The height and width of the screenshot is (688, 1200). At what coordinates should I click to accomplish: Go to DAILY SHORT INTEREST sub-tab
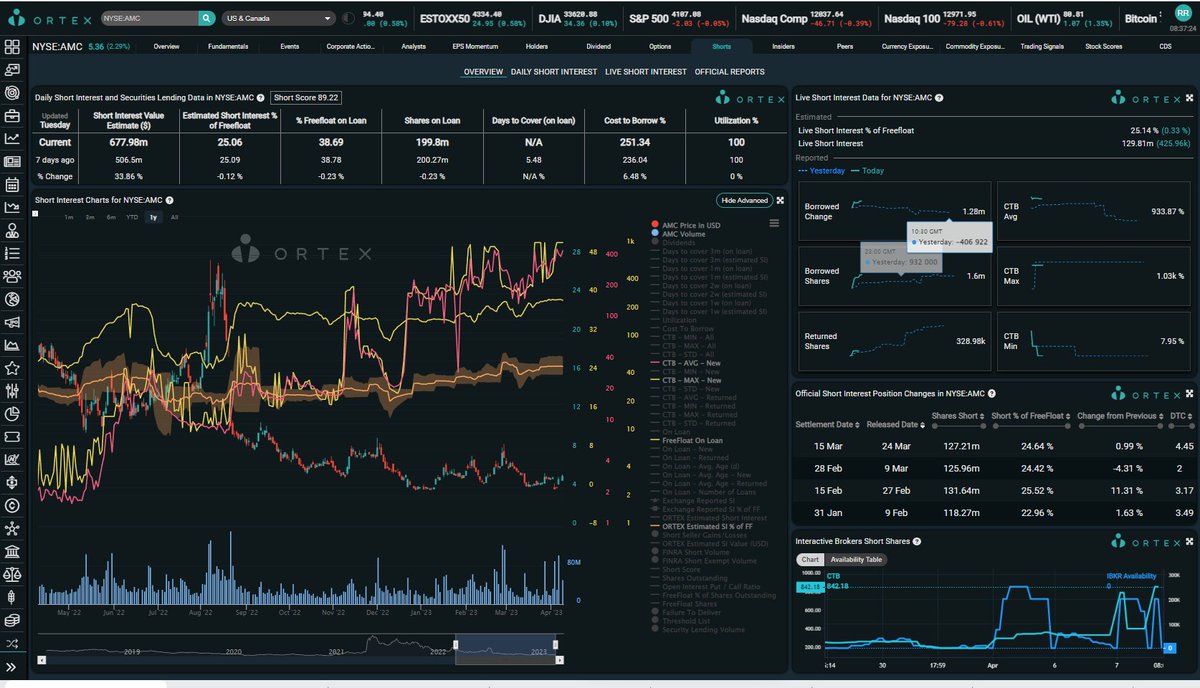point(553,72)
